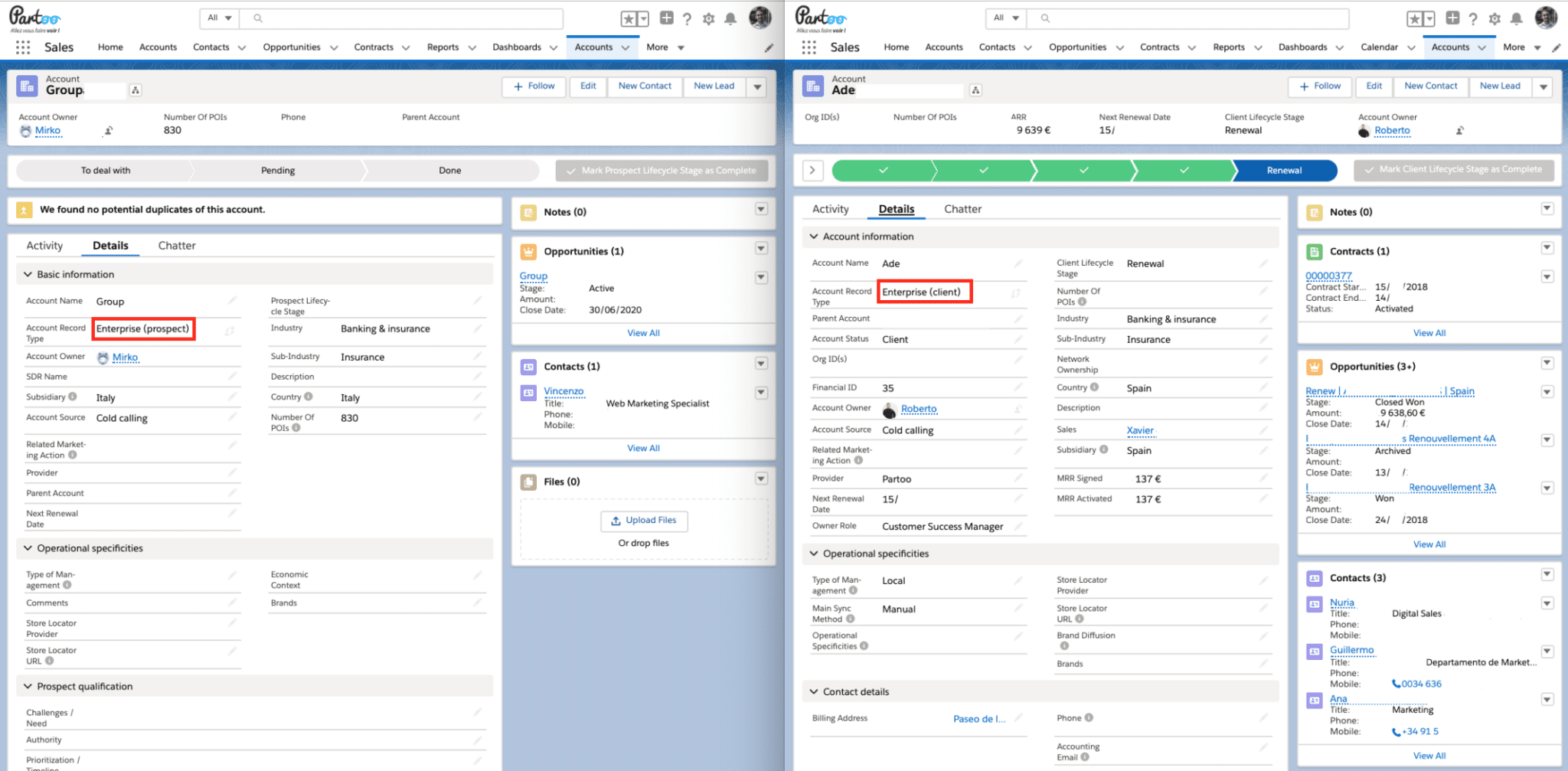The width and height of the screenshot is (1568, 771).
Task: Click the Notes panel icon
Action: pyautogui.click(x=529, y=212)
